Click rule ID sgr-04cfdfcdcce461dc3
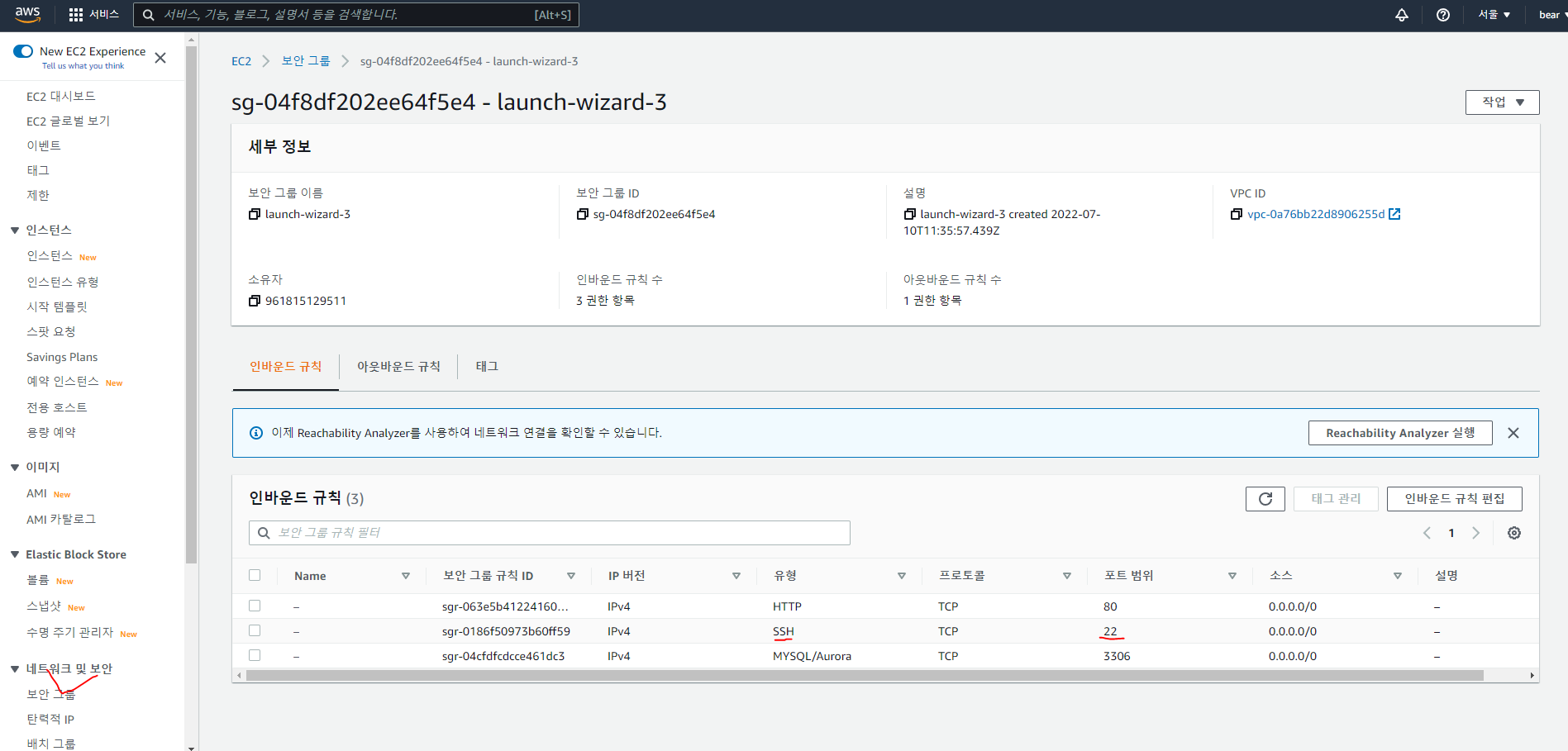The image size is (1568, 751). (503, 656)
